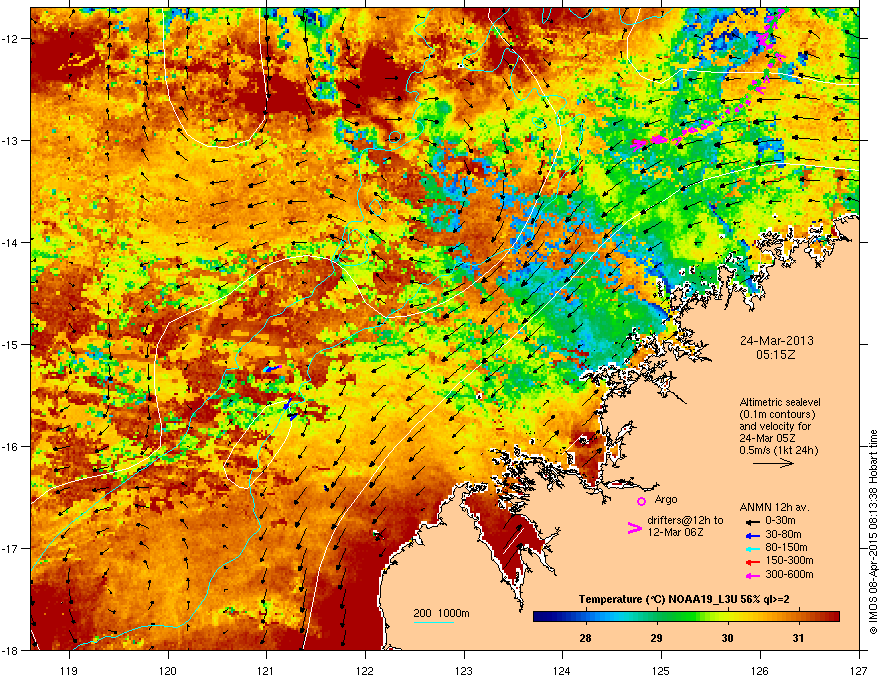The height and width of the screenshot is (680, 880).
Task: Click the date label 24-Mar-2013
Action: 776,341
